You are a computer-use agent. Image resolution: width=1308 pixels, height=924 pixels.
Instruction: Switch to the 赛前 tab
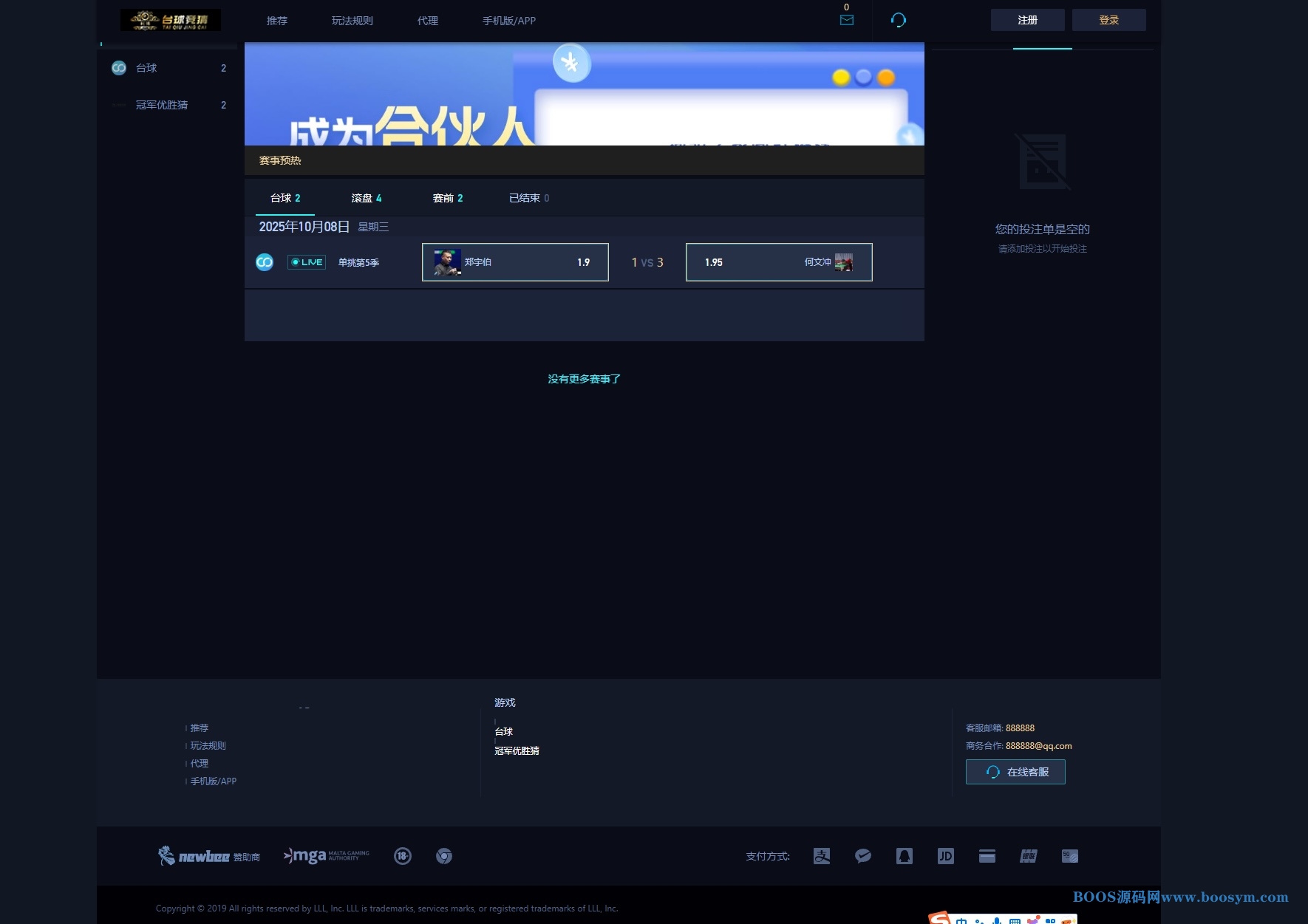(x=448, y=198)
